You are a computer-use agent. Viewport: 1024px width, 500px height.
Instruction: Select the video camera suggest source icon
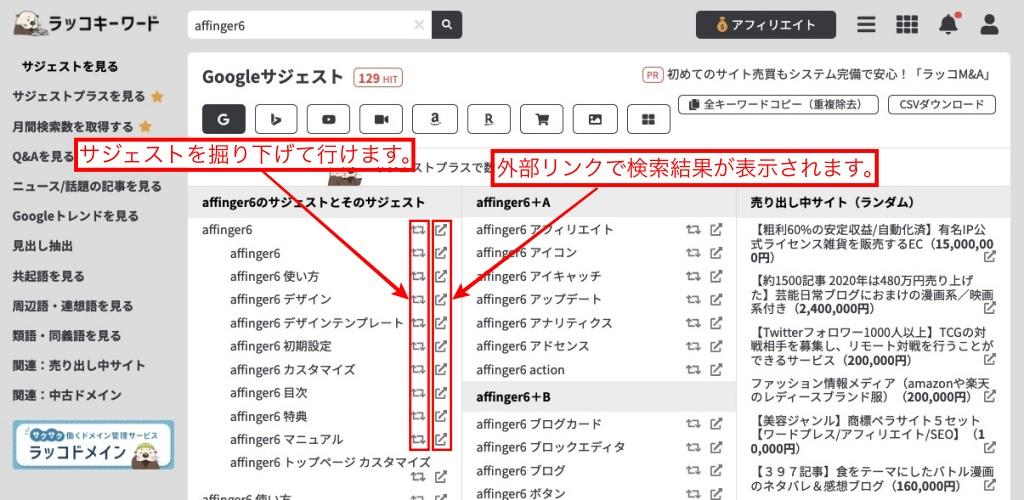point(381,119)
